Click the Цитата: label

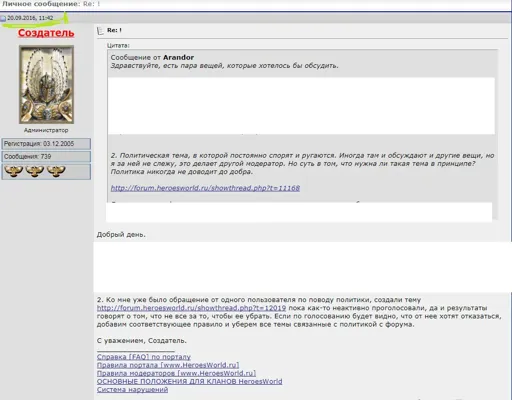click(x=118, y=45)
